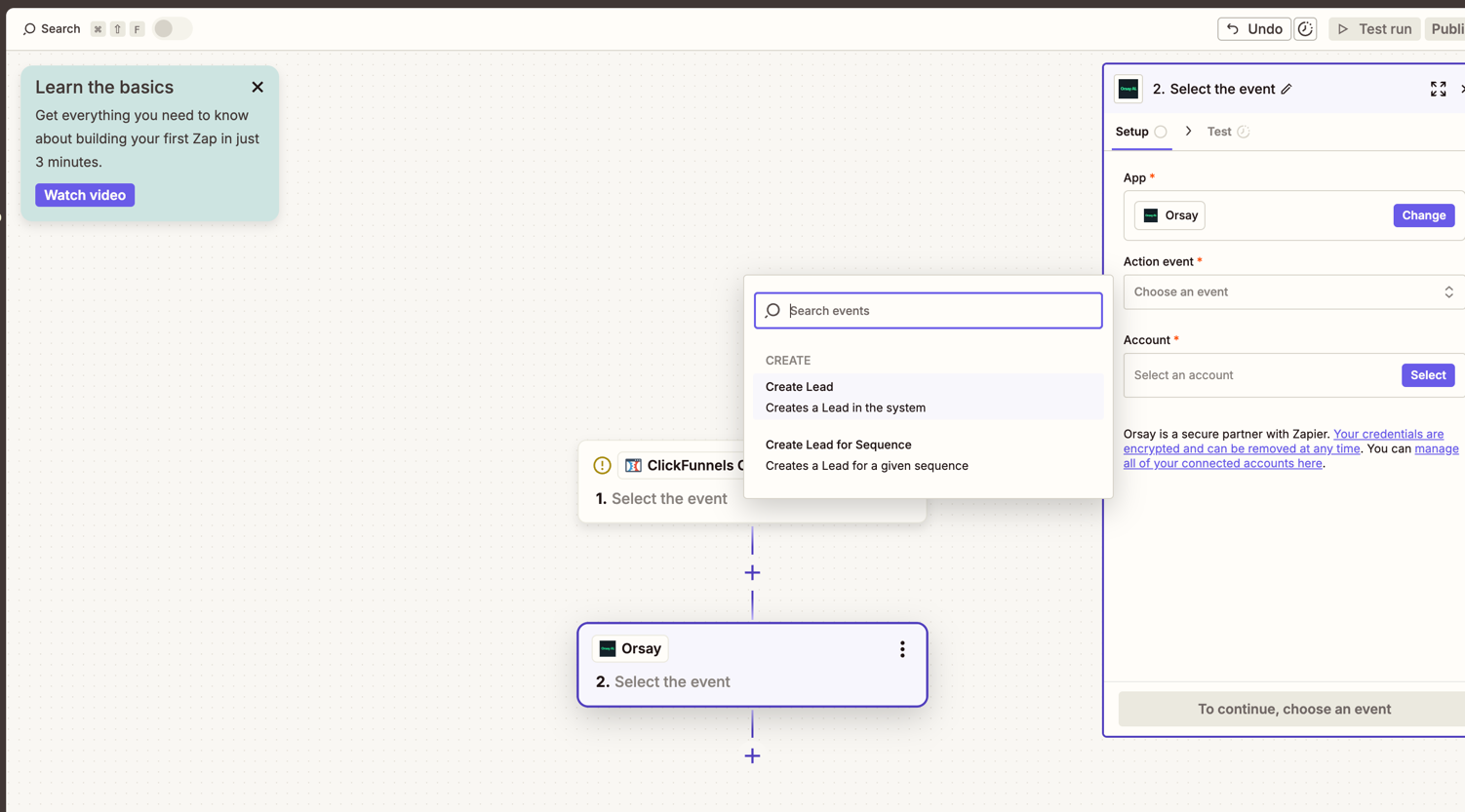Image resolution: width=1465 pixels, height=812 pixels.
Task: Click ClickFunnels step warning icon
Action: (602, 466)
